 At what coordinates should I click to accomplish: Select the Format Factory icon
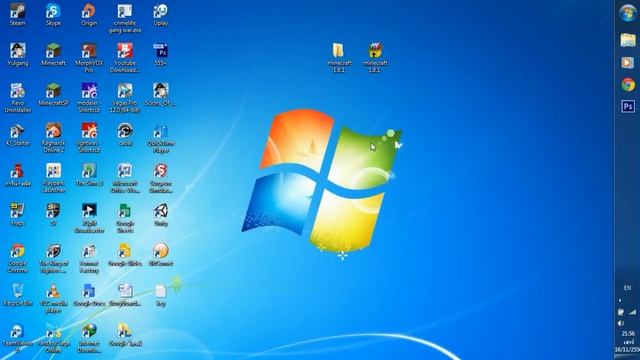89,258
